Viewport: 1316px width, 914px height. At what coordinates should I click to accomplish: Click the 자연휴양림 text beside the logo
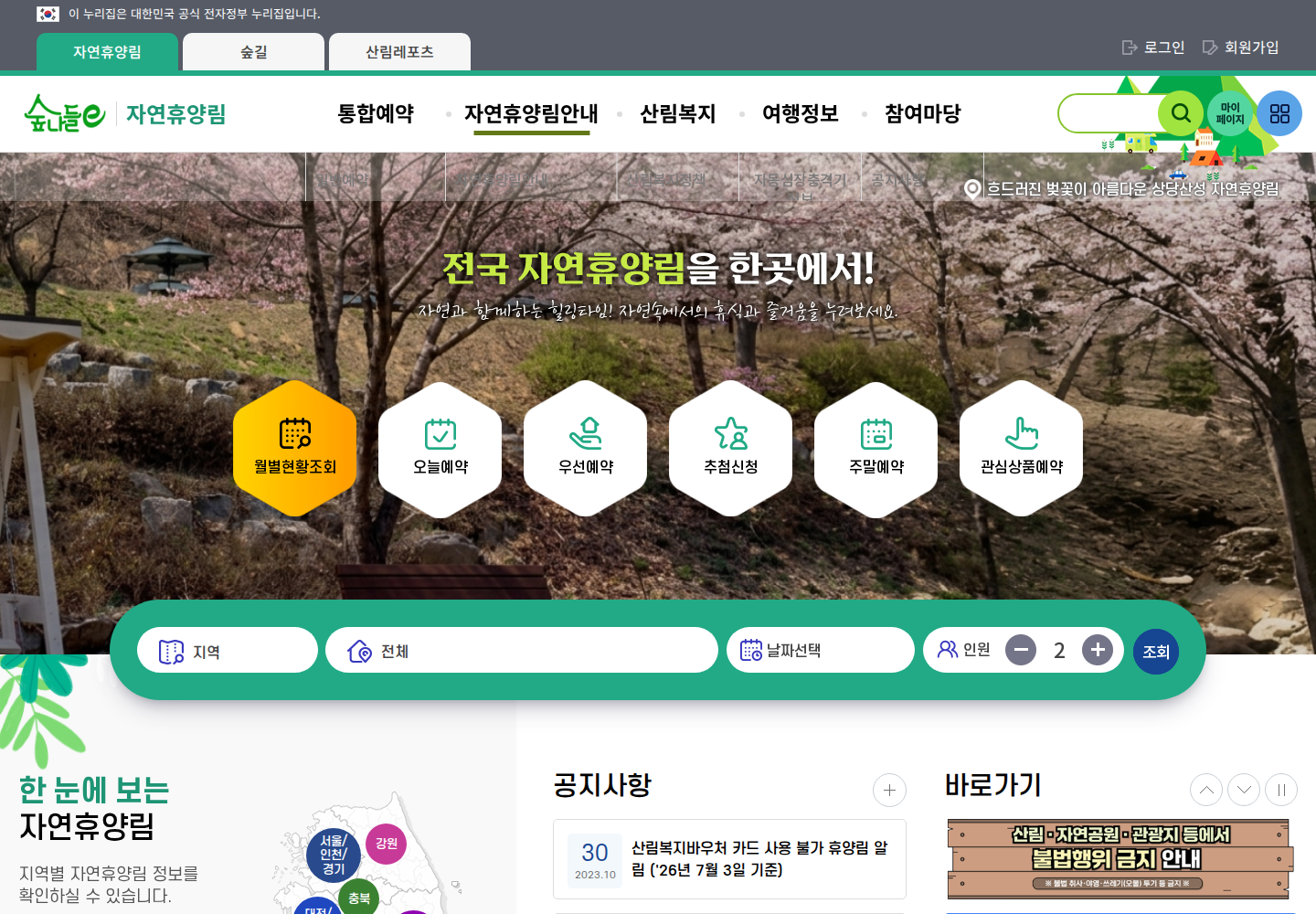176,114
